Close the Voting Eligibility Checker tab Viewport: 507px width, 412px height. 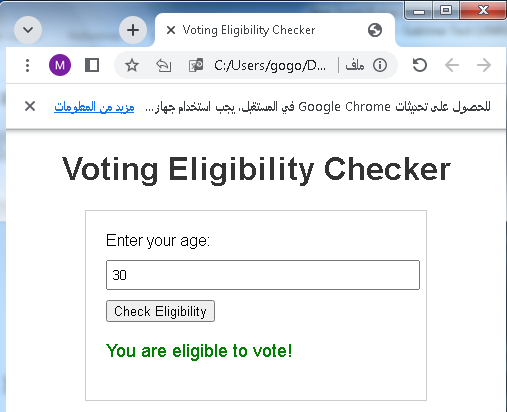tap(171, 30)
